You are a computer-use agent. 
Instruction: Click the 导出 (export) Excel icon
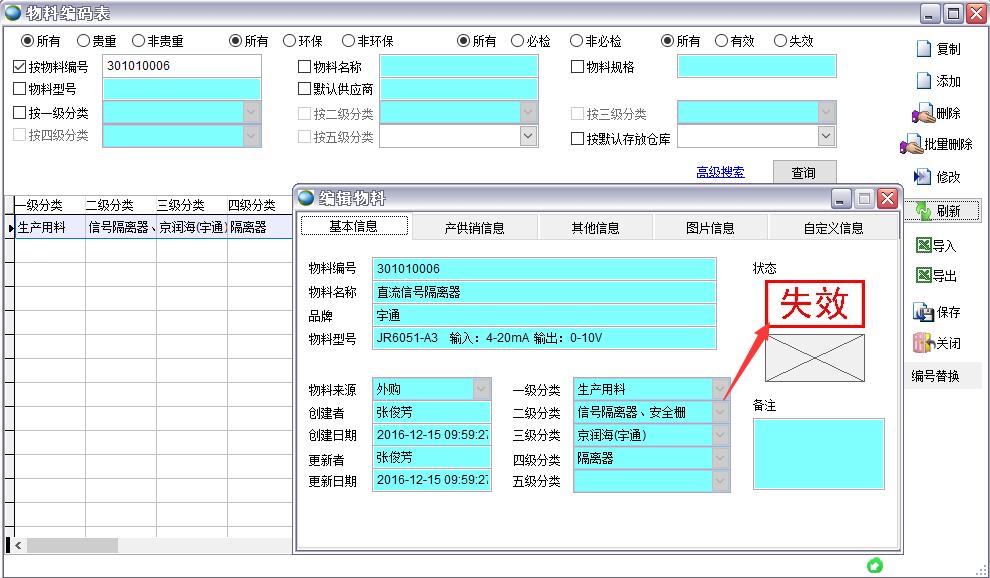click(924, 276)
